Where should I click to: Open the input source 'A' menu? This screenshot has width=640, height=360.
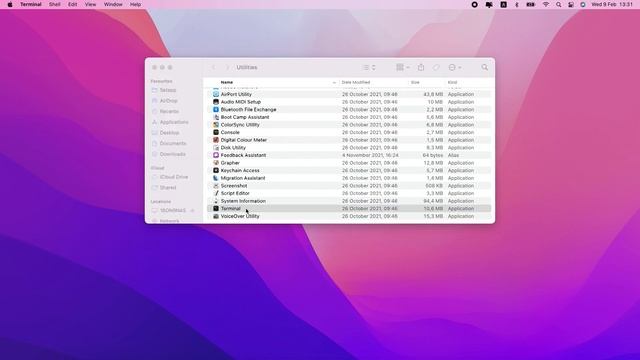tap(503, 4)
